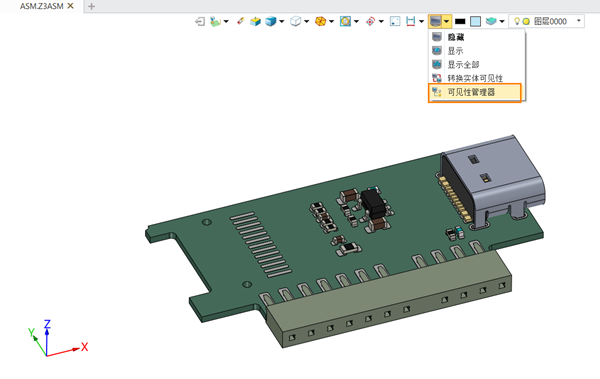
Task: Click the teal layer stack icon
Action: pyautogui.click(x=491, y=21)
